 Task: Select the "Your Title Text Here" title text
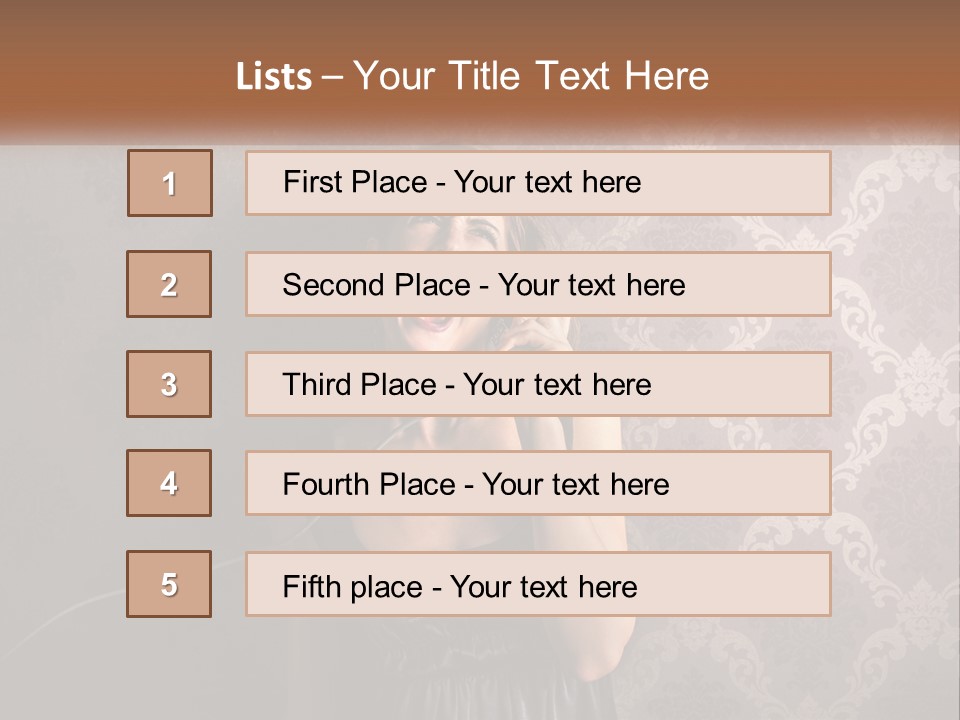531,76
